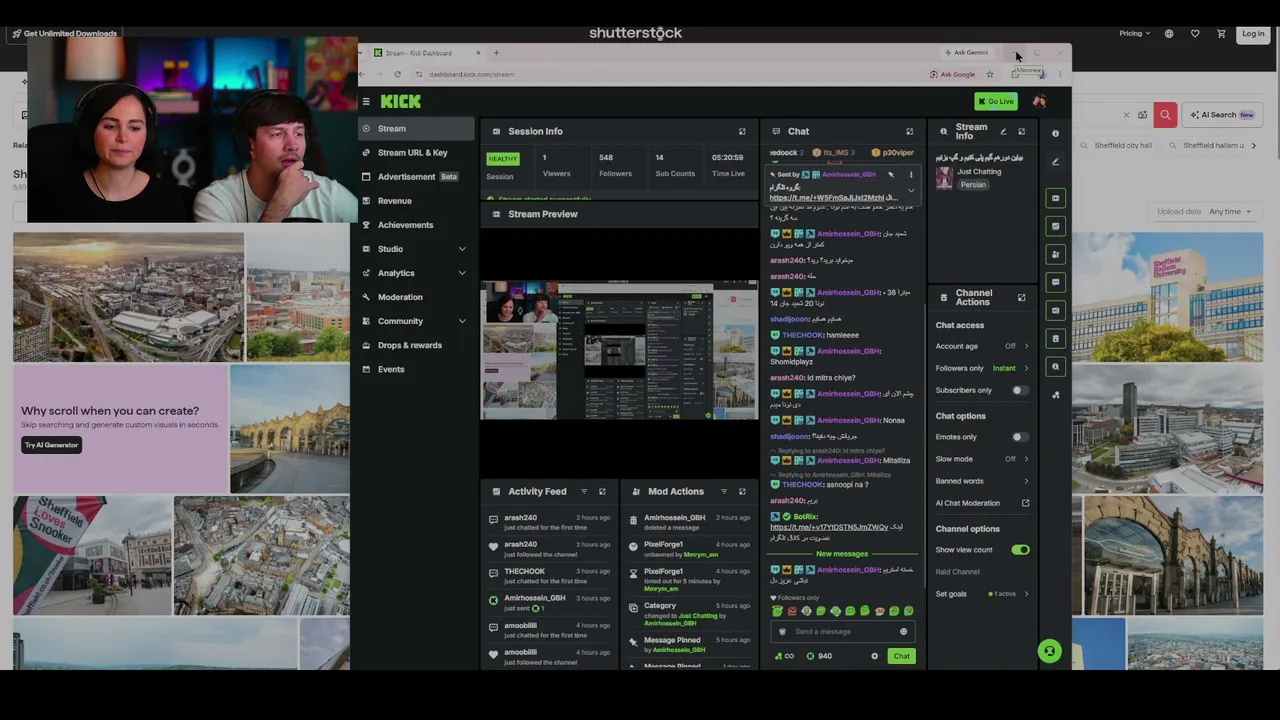Open emoji picker in chat input

pyautogui.click(x=903, y=631)
